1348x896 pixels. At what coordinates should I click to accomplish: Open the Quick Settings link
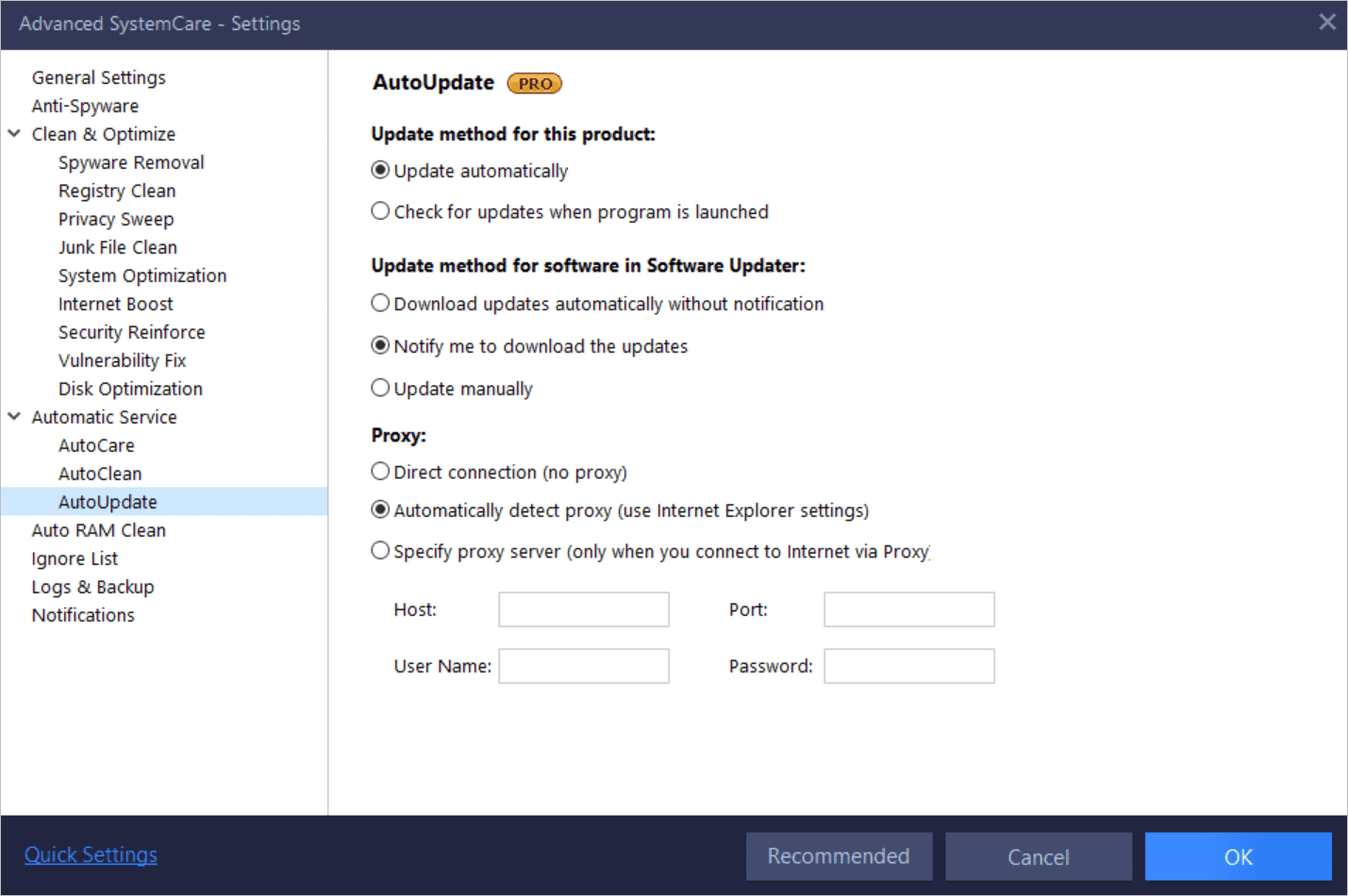point(91,855)
